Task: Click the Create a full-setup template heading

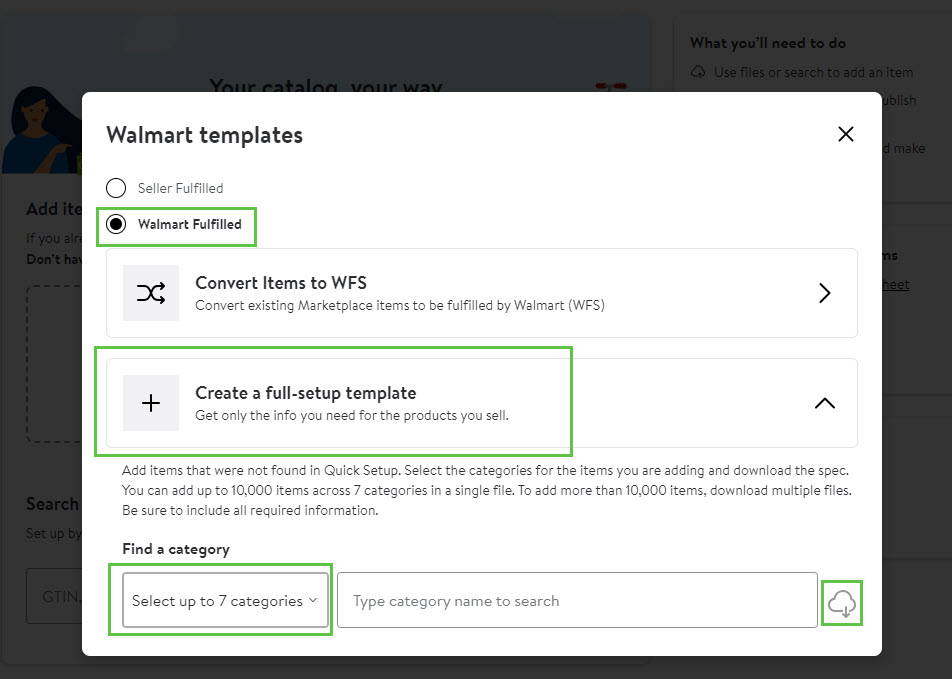Action: 305,393
